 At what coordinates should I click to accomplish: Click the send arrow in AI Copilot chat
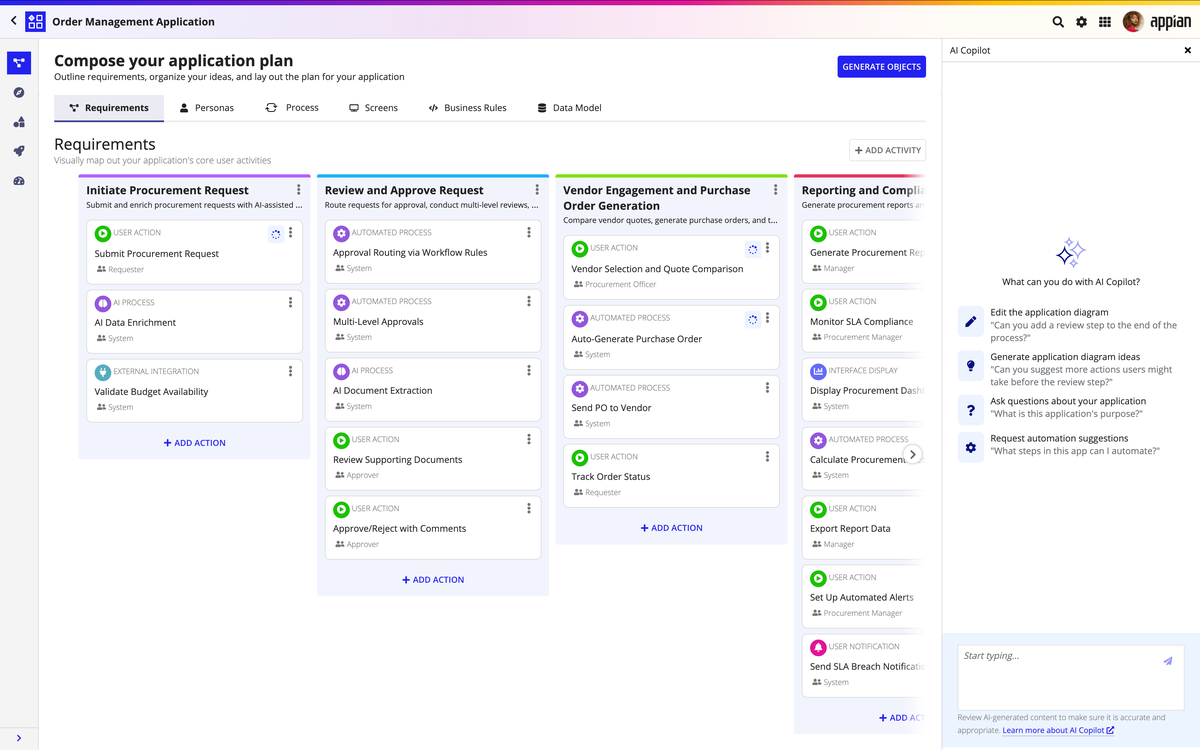coord(1166,660)
